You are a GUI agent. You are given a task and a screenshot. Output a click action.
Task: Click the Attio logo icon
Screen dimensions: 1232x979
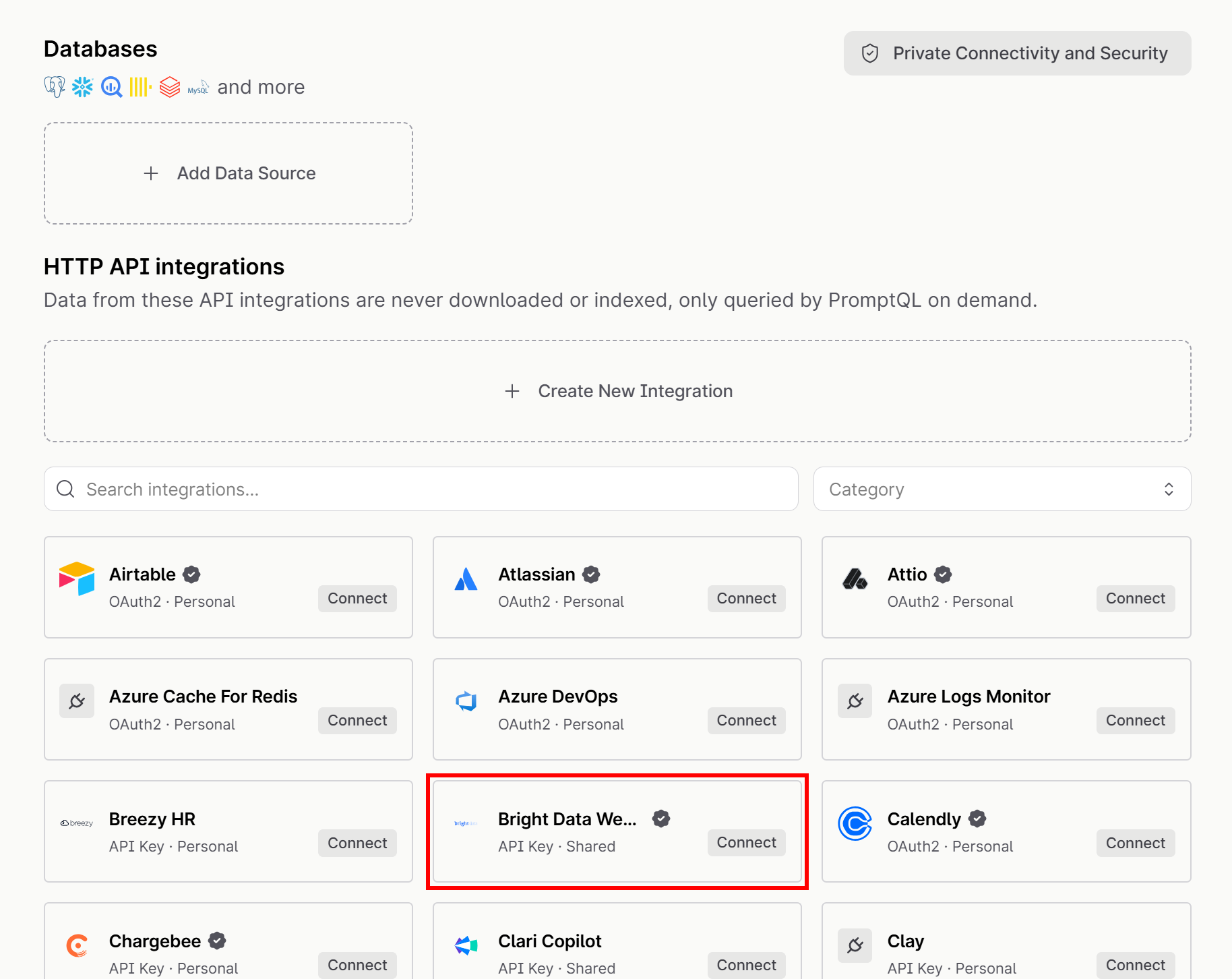pyautogui.click(x=855, y=578)
